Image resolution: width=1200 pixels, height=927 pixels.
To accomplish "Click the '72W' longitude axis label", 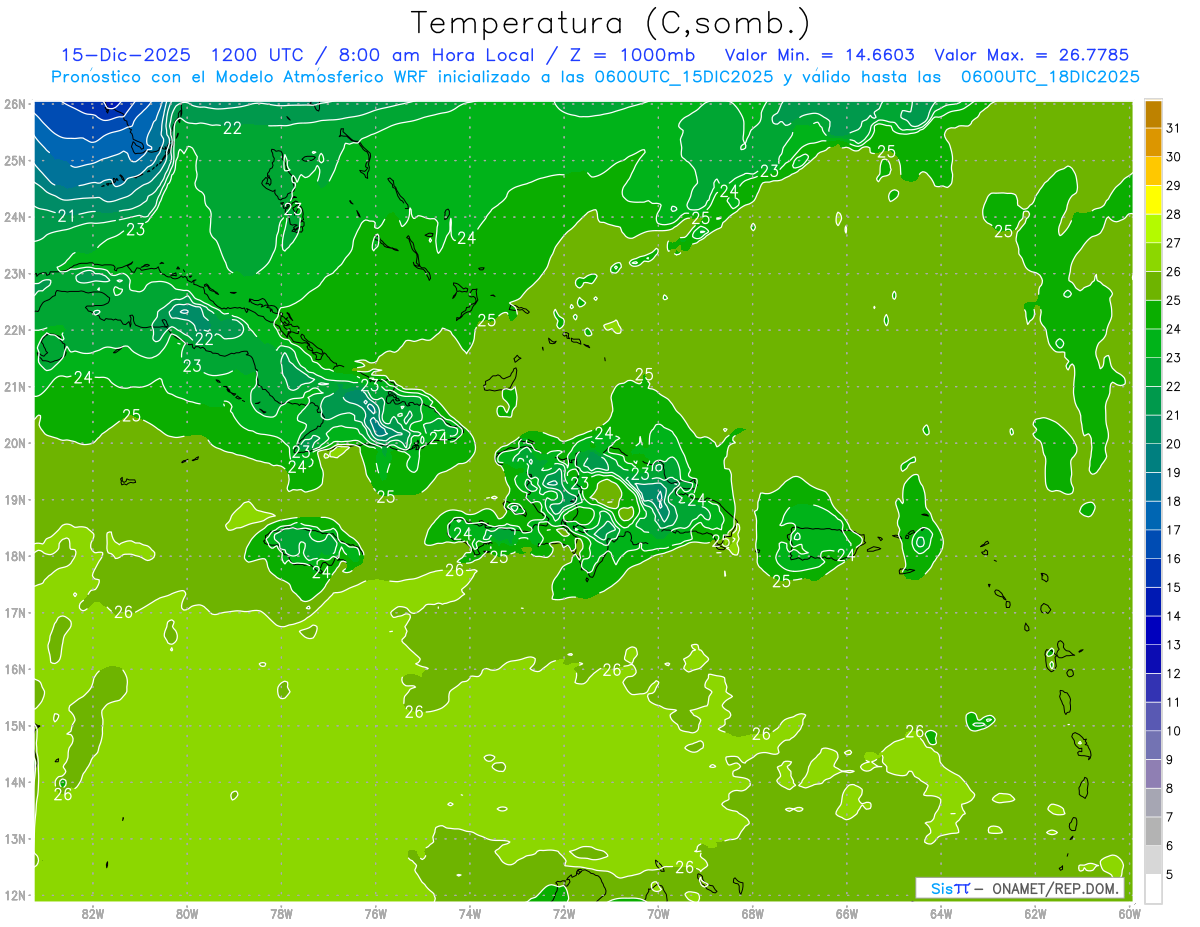I will (x=564, y=913).
